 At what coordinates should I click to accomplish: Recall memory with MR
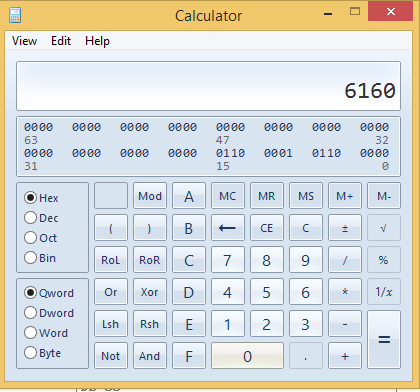click(x=267, y=196)
